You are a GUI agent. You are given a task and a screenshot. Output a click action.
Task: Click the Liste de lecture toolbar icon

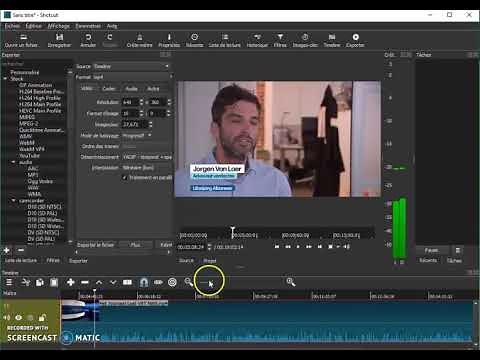(225, 37)
